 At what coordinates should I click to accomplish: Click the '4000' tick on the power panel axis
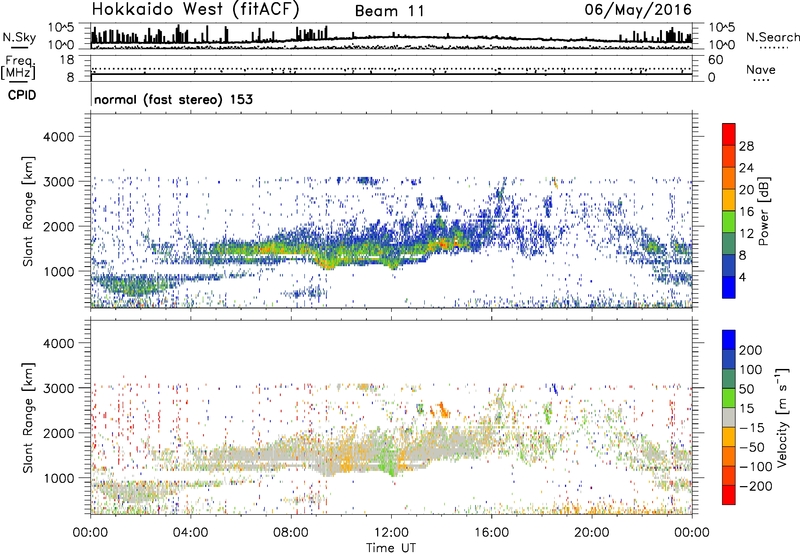59,137
